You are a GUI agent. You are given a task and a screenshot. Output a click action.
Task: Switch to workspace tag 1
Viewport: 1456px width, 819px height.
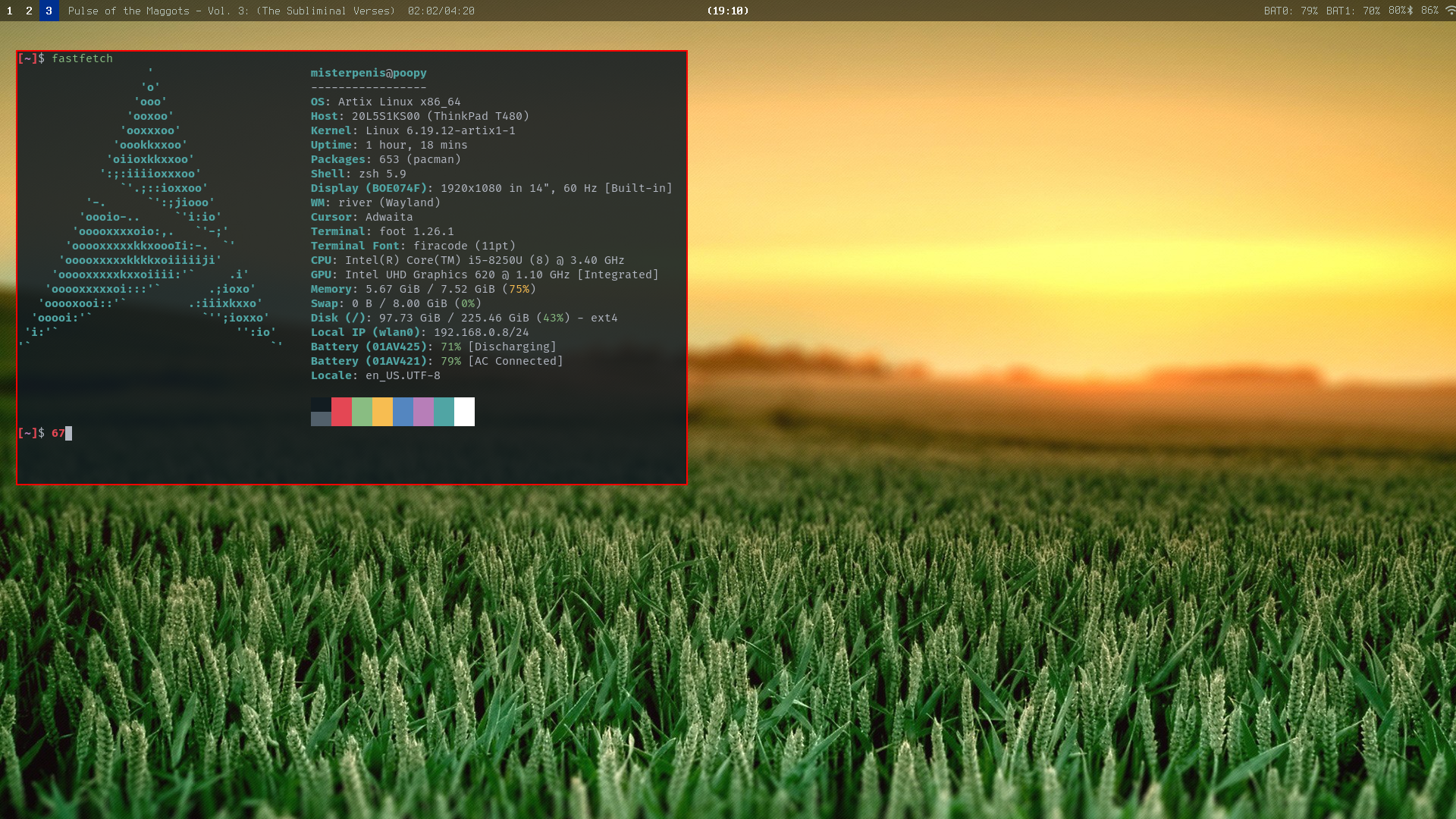tap(9, 11)
